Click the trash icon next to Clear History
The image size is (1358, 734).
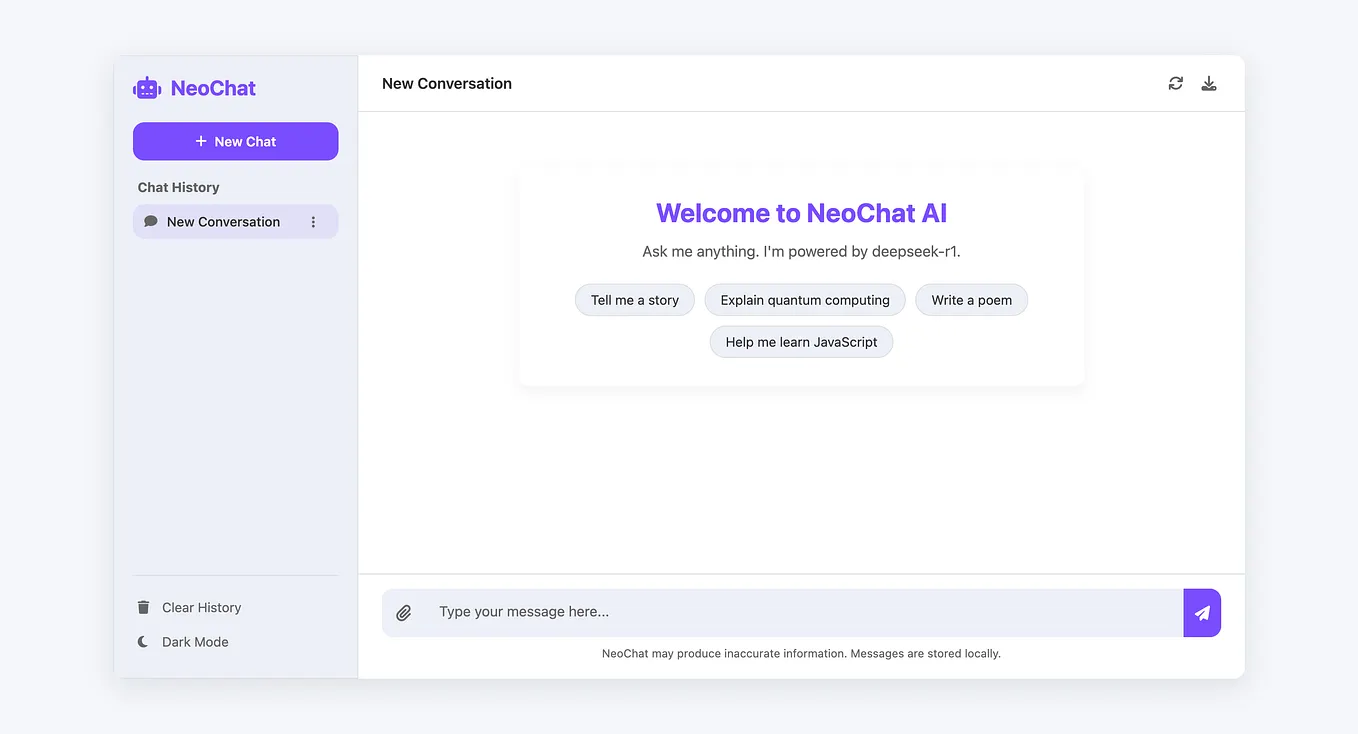pos(143,607)
